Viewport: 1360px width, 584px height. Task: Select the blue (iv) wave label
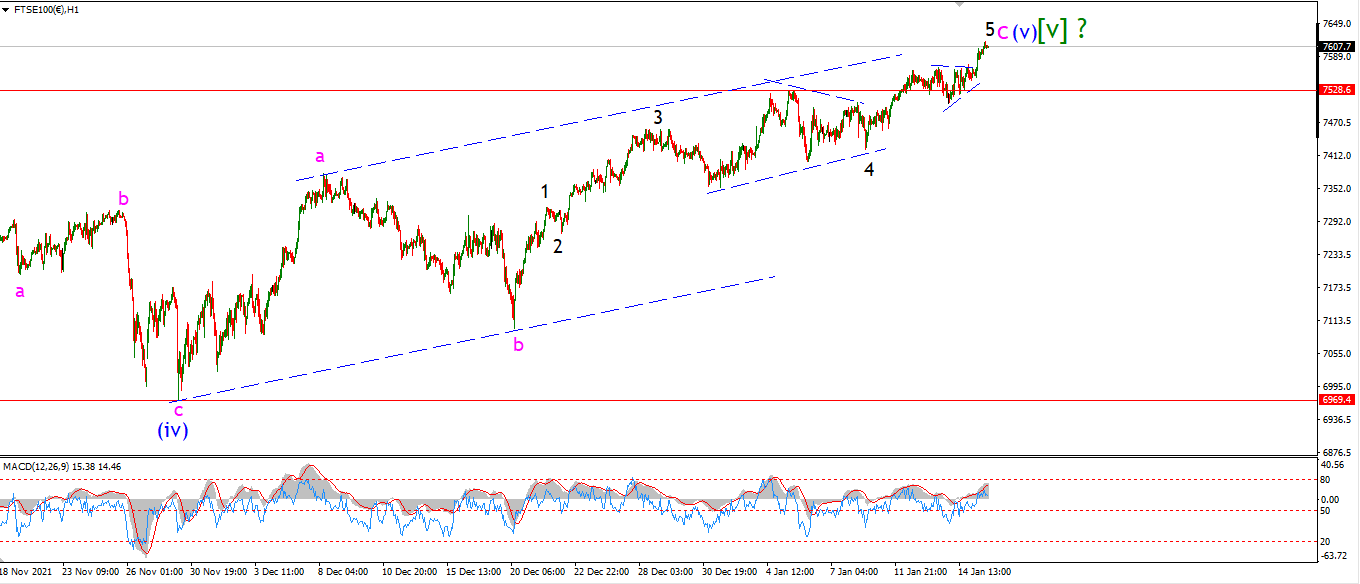[173, 430]
